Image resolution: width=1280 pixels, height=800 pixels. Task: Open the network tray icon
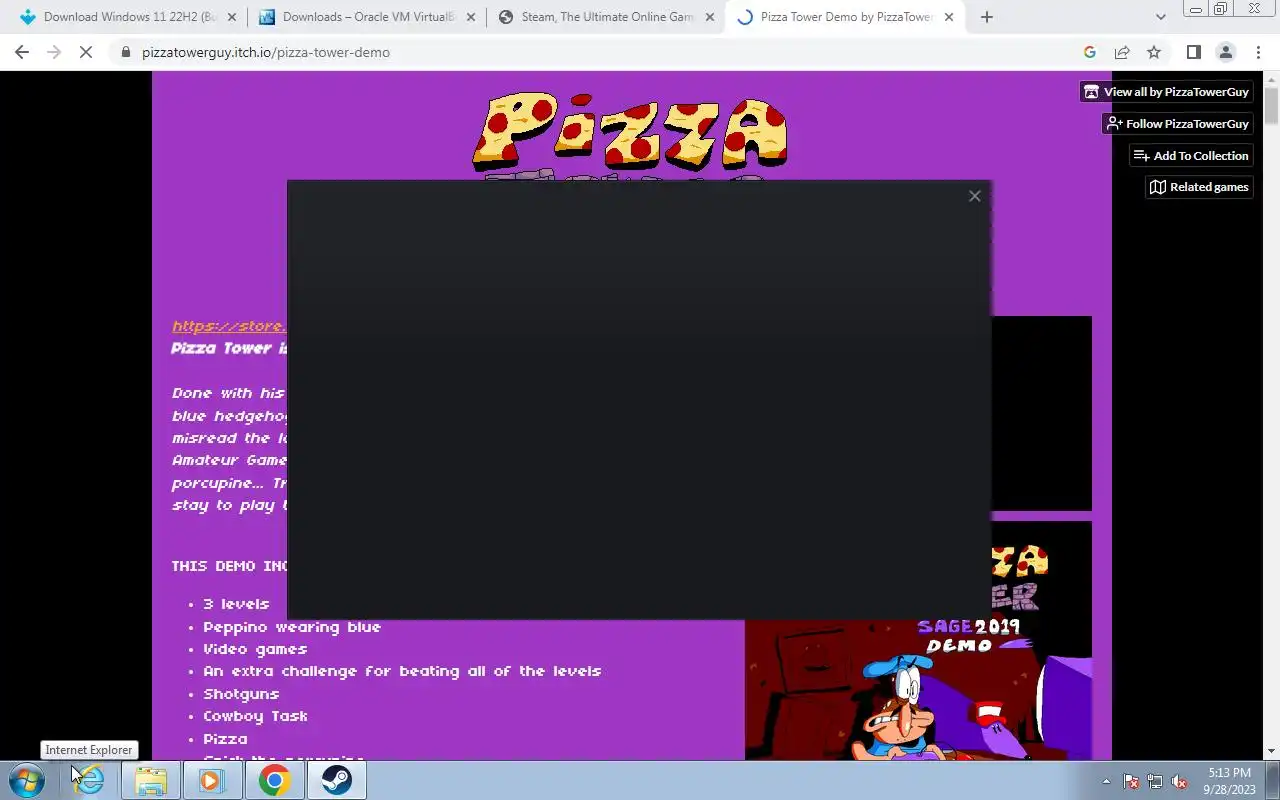coord(1155,781)
